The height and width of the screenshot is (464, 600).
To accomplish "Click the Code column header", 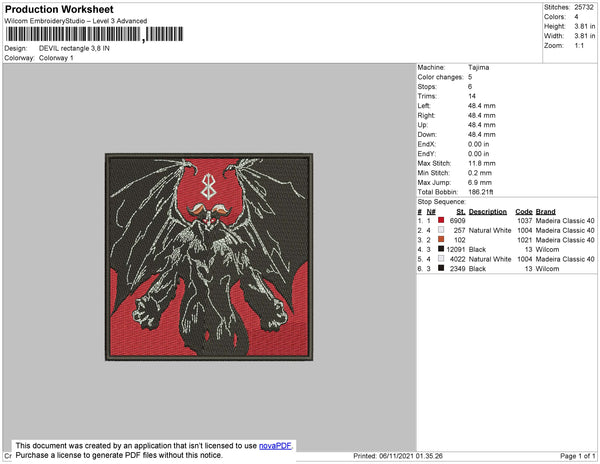I will (524, 212).
